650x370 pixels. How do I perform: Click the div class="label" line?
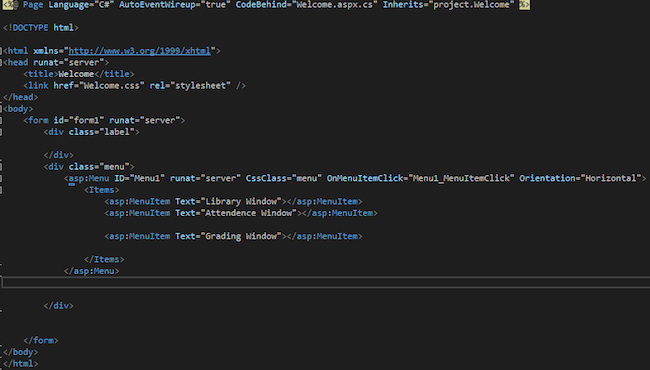pos(92,132)
